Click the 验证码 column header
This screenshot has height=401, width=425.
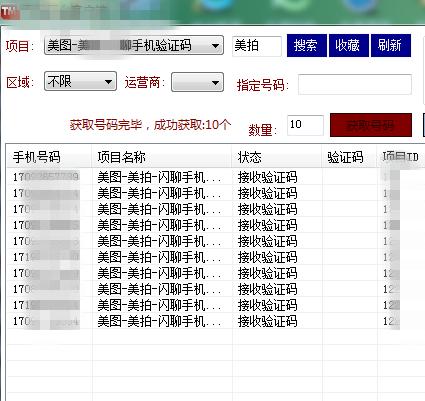point(349,157)
